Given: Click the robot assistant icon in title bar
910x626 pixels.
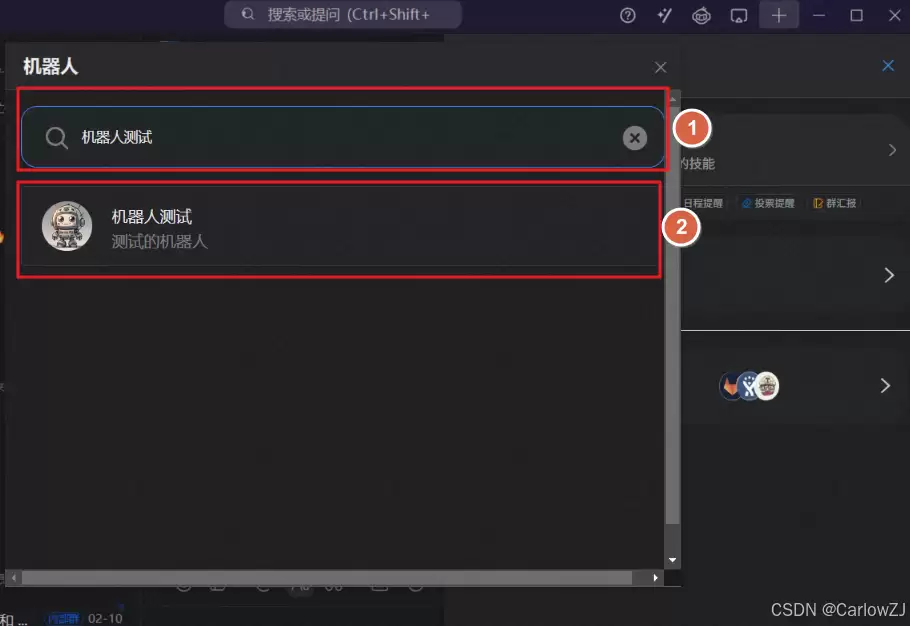Looking at the screenshot, I should [702, 15].
